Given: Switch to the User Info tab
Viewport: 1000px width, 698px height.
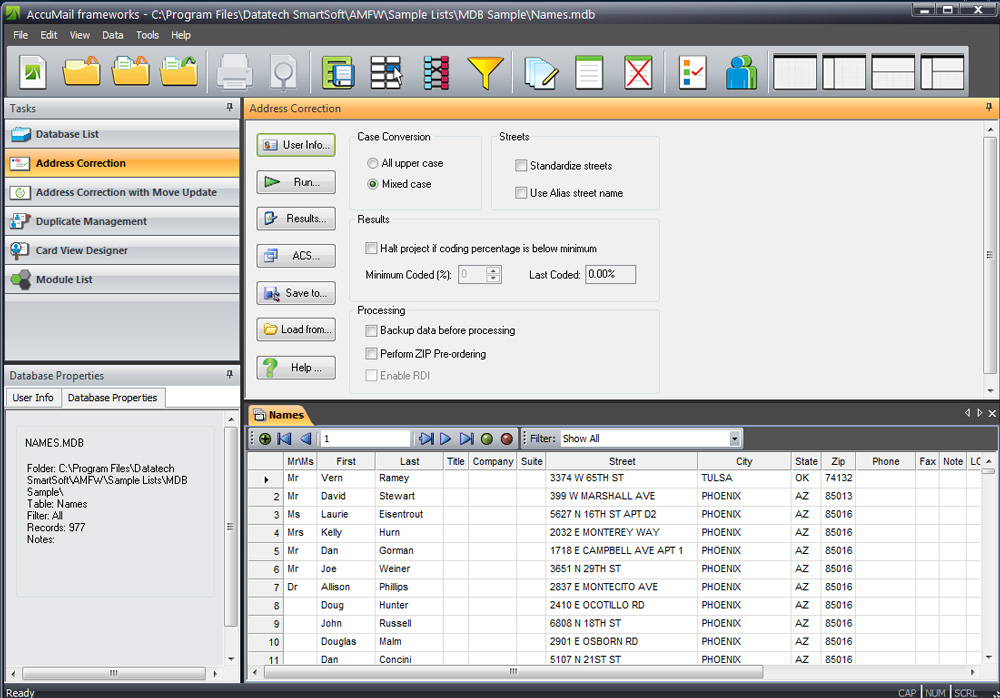Looking at the screenshot, I should pyautogui.click(x=32, y=397).
